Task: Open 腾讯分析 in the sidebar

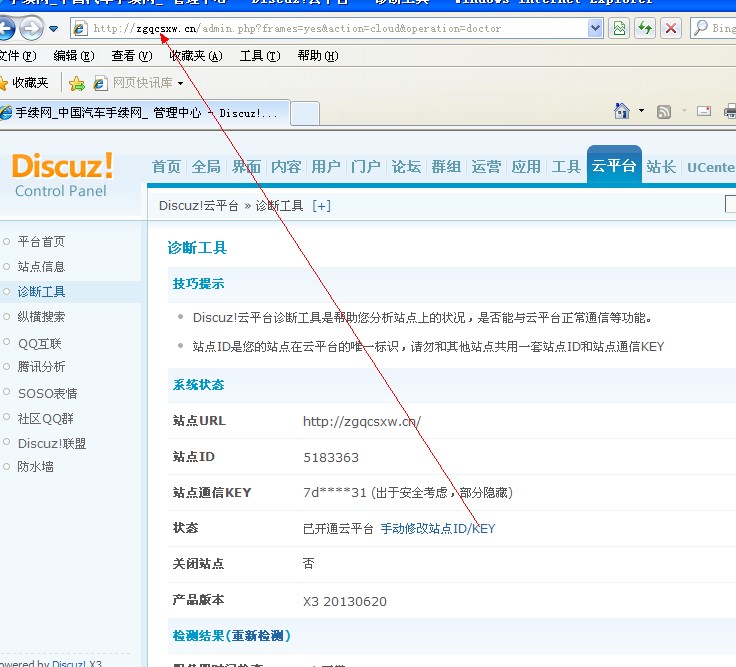Action: pos(41,367)
